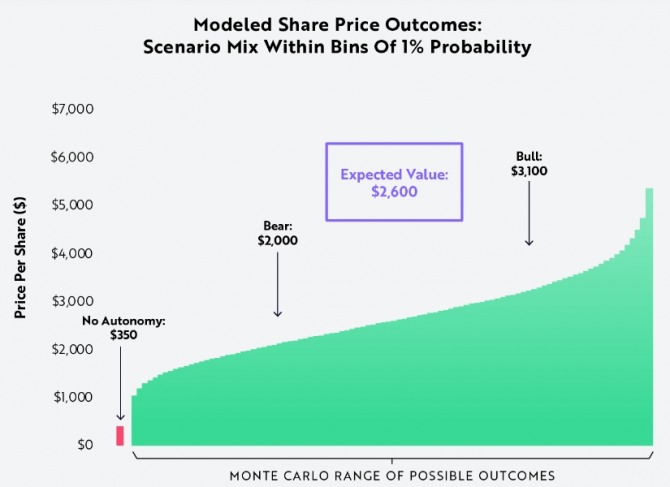Click the $3,000 y-axis tick label

[71, 301]
